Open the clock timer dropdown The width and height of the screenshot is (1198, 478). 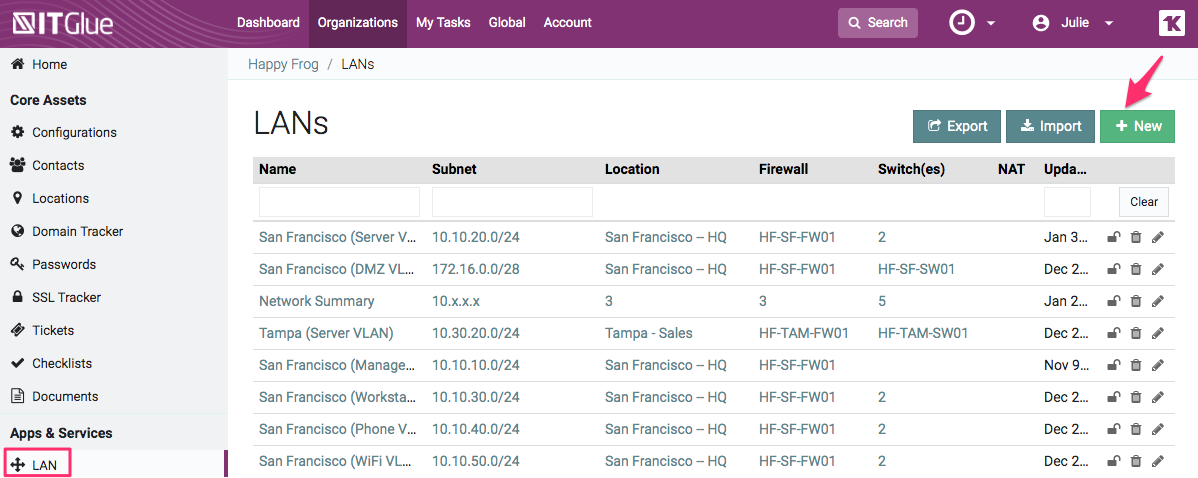972,23
